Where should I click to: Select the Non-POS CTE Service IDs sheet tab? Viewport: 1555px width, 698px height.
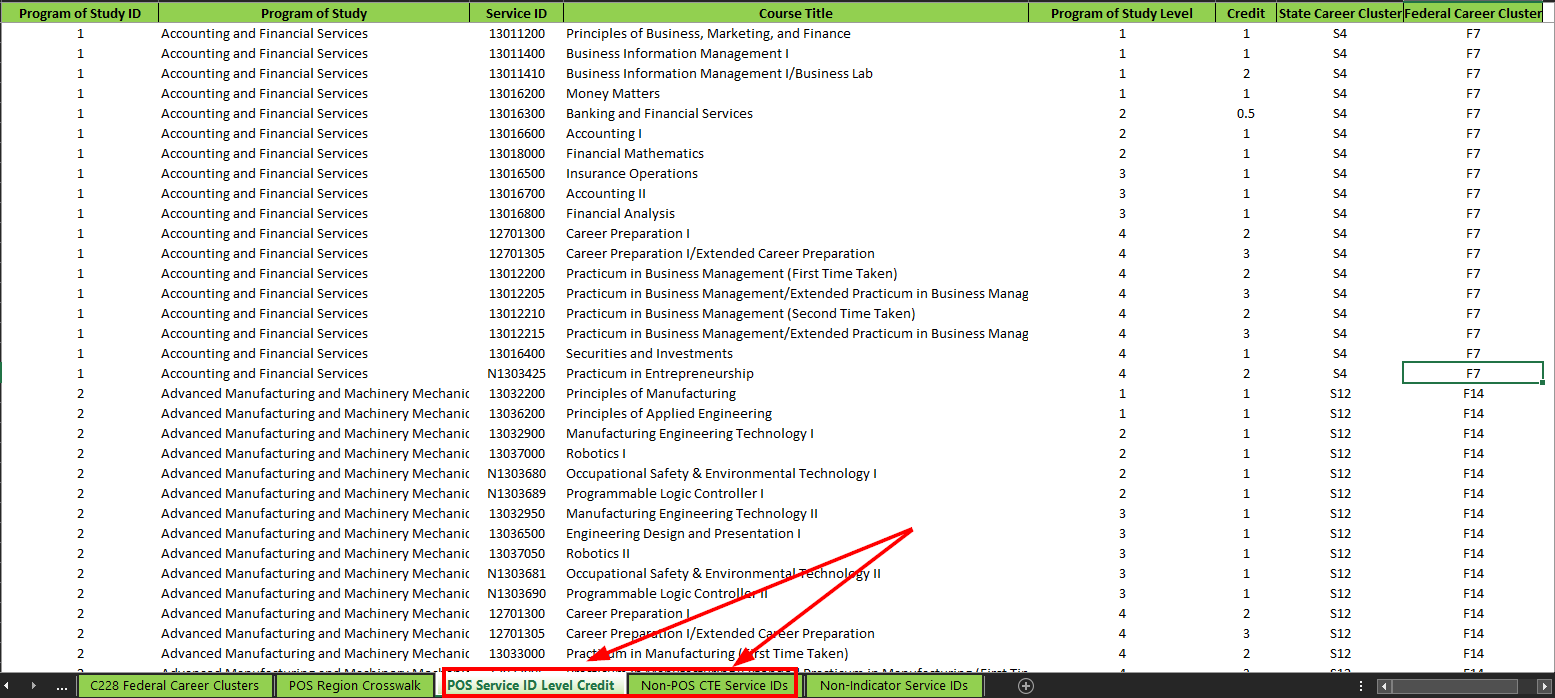(x=713, y=686)
